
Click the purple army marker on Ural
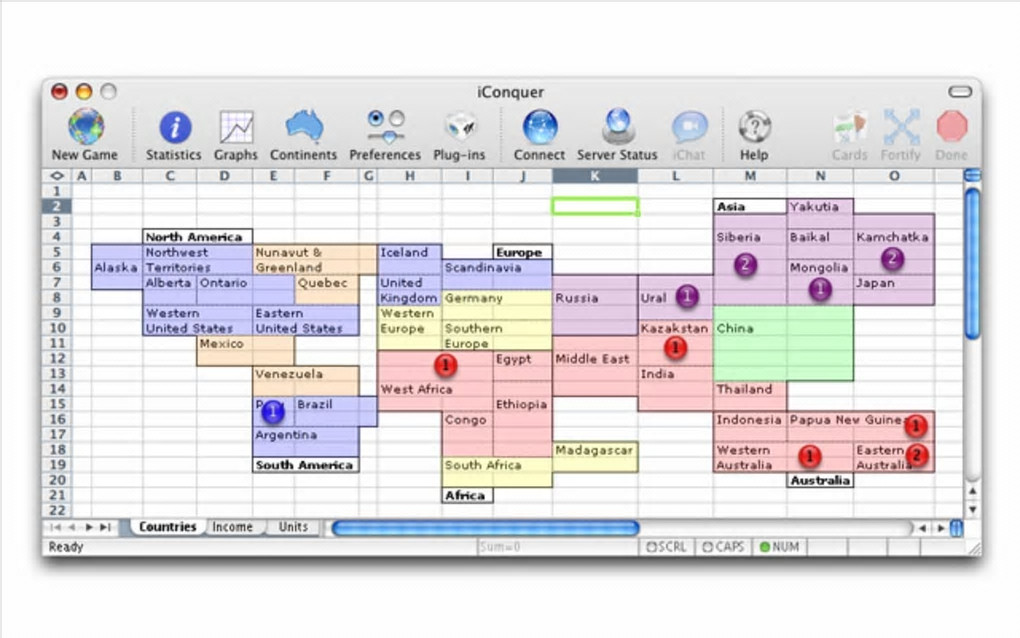point(687,297)
